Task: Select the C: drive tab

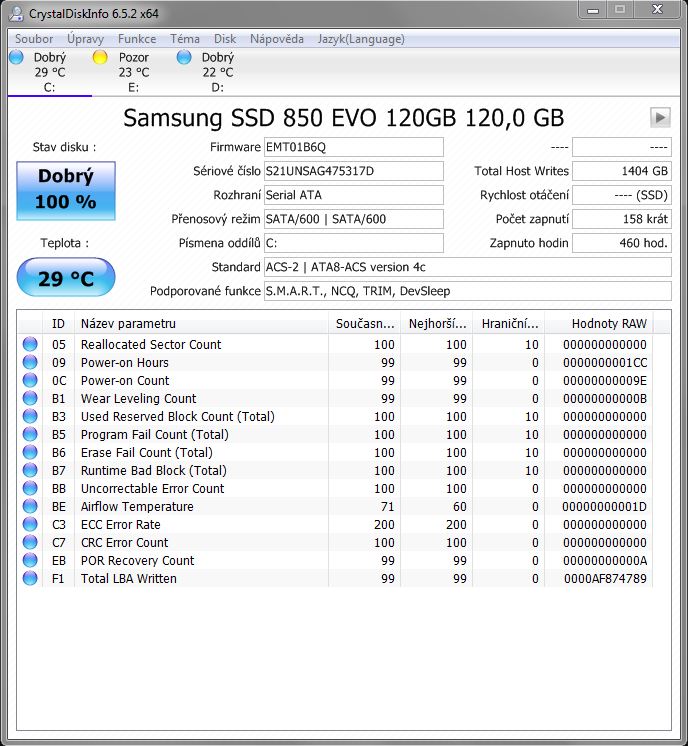Action: coord(49,72)
